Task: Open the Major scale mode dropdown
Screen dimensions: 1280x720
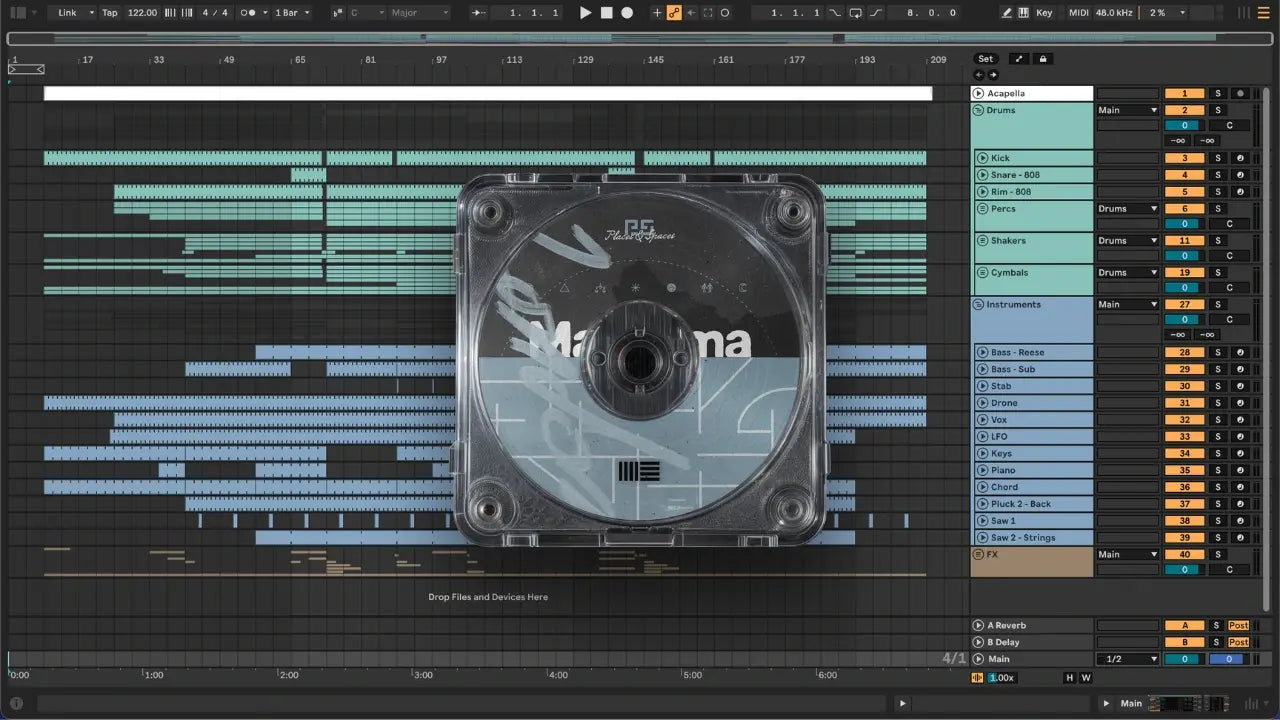Action: click(x=420, y=13)
